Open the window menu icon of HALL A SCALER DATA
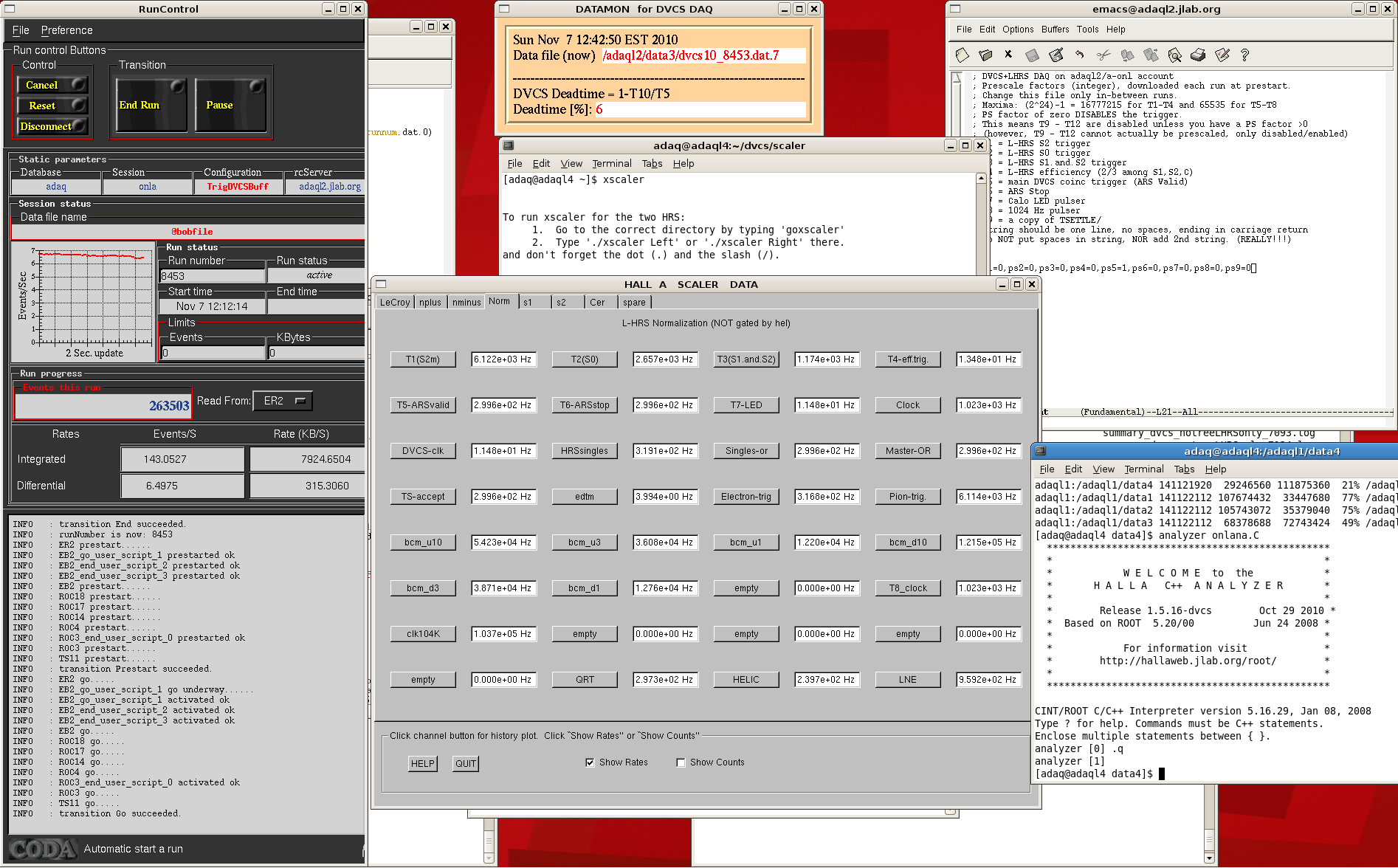The height and width of the screenshot is (868, 1398). pos(381,284)
